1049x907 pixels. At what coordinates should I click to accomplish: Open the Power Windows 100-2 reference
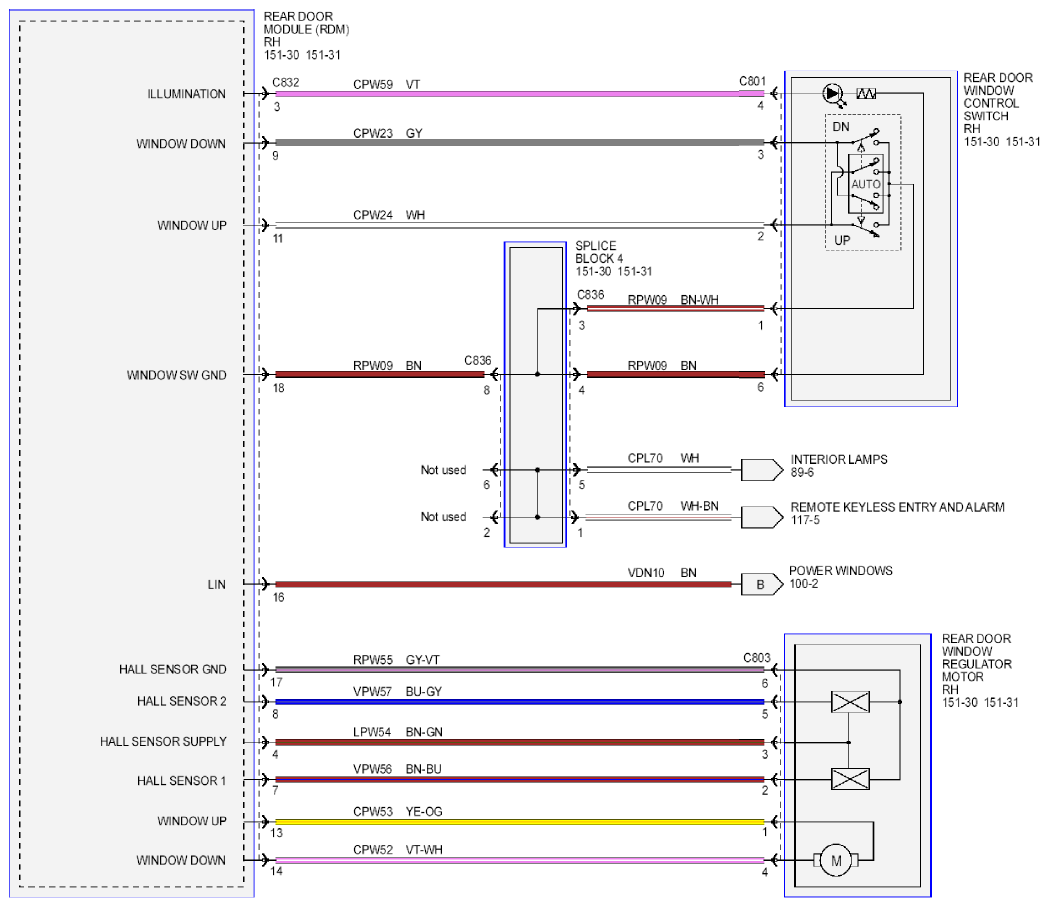(840, 577)
